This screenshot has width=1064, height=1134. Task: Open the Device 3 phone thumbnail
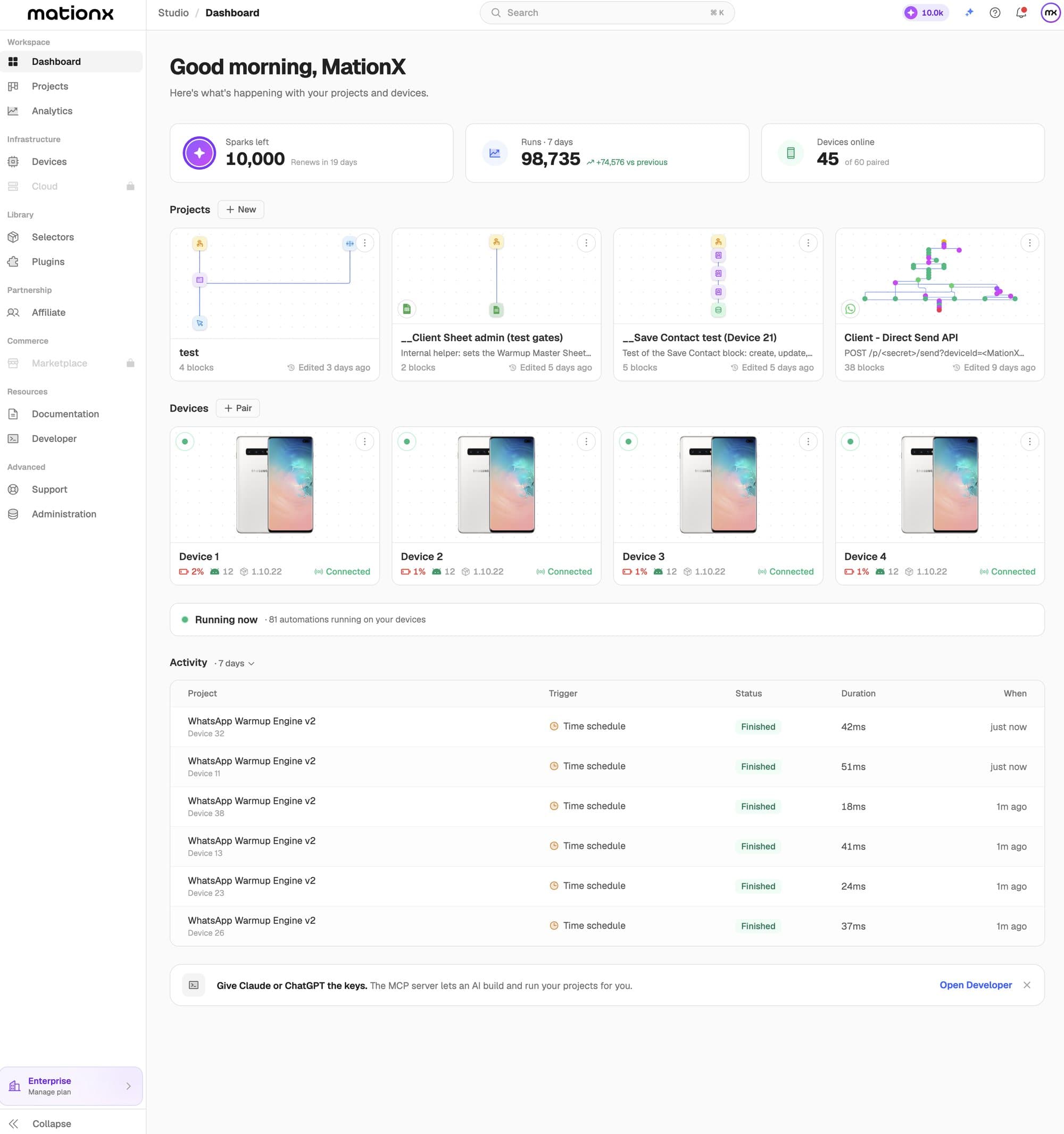(718, 485)
